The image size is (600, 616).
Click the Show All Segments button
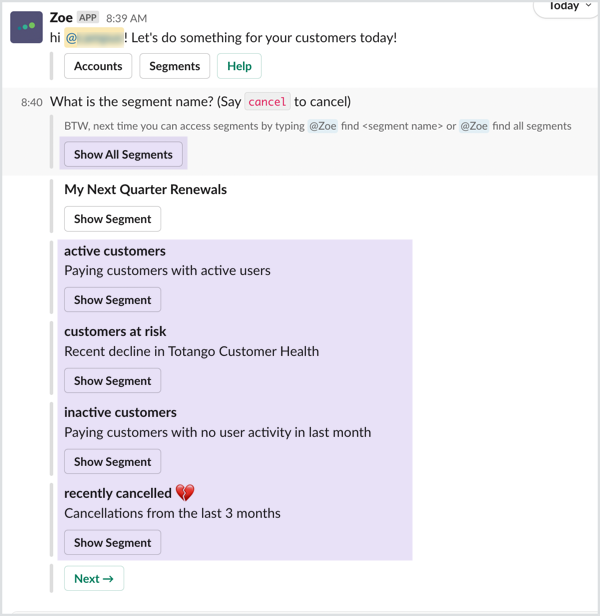tap(123, 154)
